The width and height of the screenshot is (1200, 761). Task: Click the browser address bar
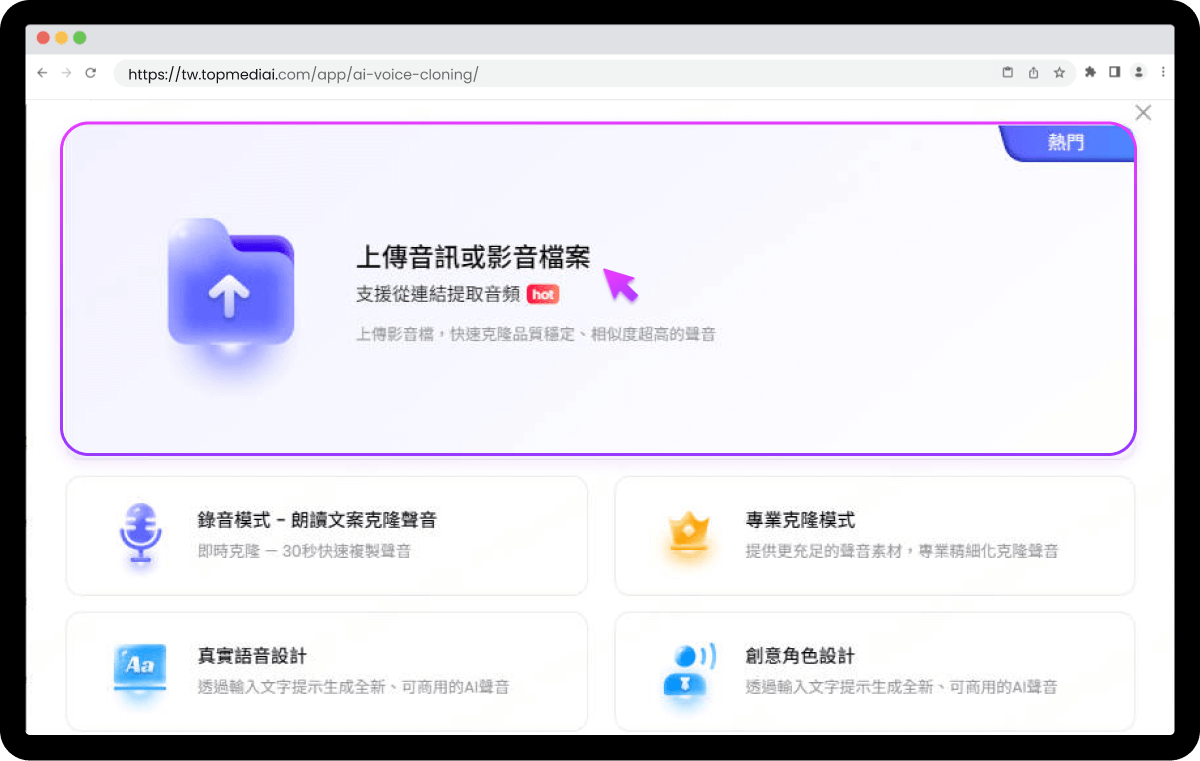click(x=400, y=72)
